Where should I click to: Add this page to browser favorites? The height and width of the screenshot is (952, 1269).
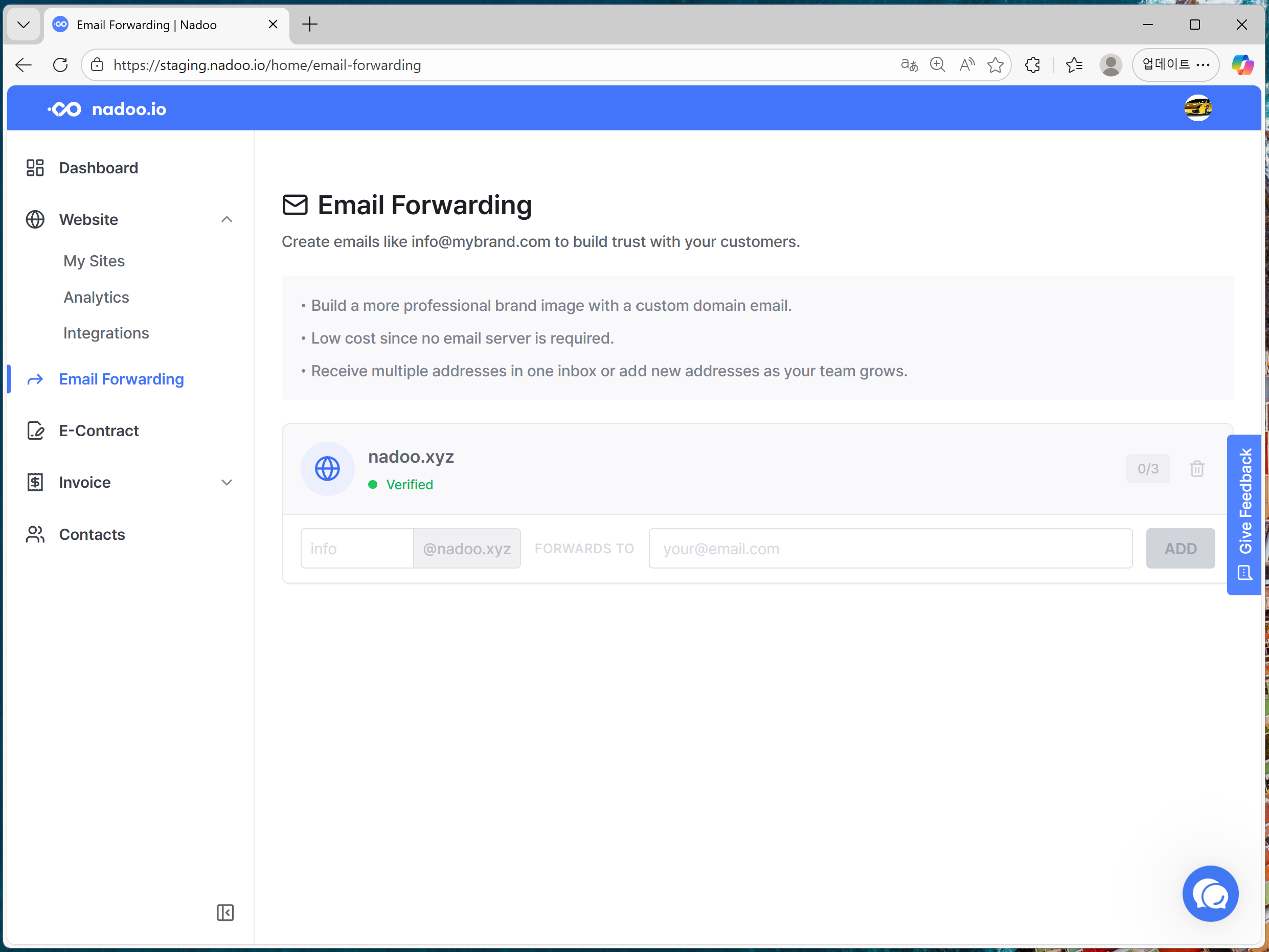pyautogui.click(x=995, y=65)
